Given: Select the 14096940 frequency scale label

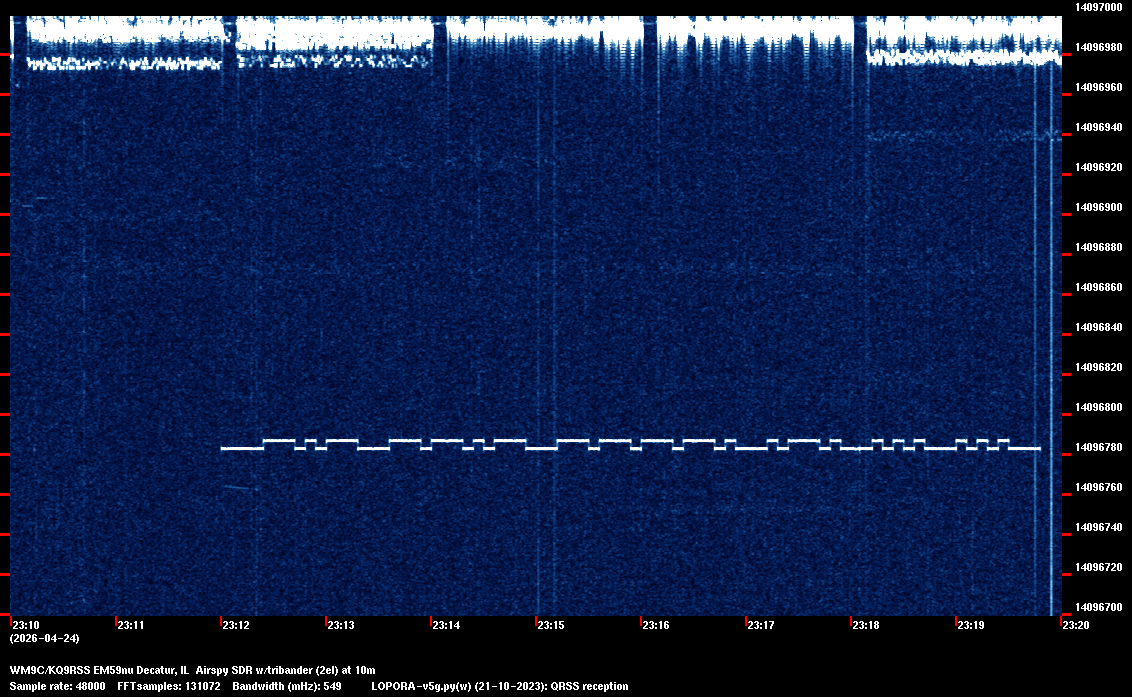Looking at the screenshot, I should (1097, 127).
